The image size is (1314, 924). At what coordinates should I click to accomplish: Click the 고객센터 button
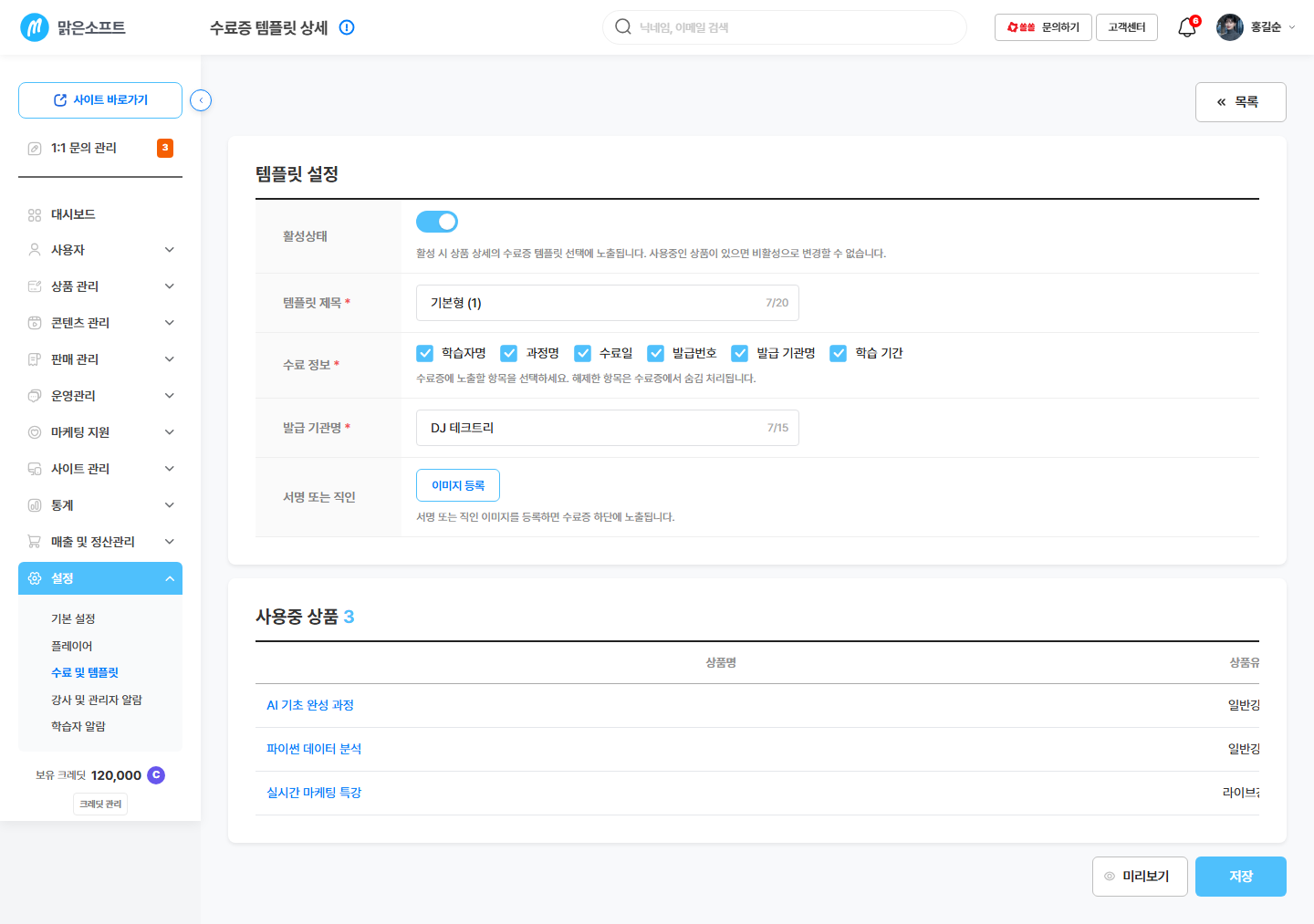pyautogui.click(x=1127, y=27)
